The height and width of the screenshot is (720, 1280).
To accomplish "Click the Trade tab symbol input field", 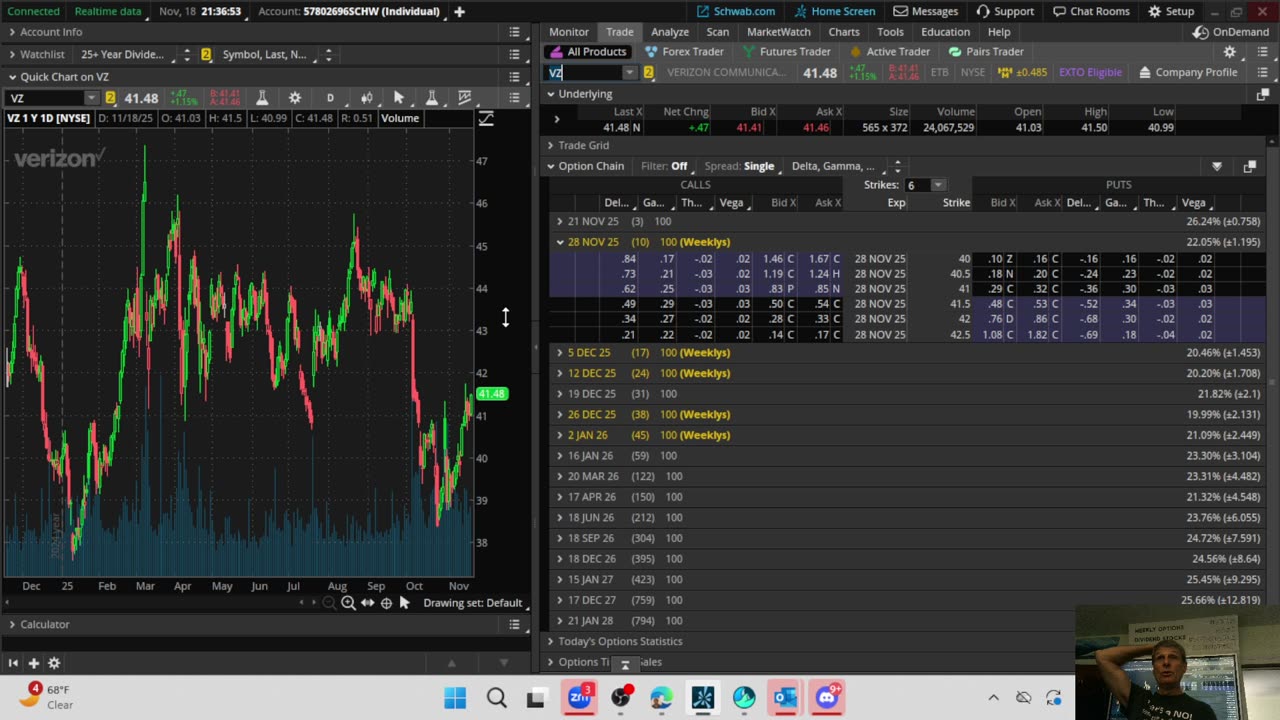I will [585, 73].
